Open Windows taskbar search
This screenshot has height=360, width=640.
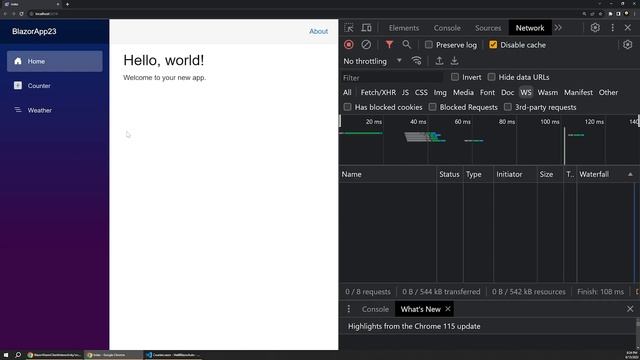click(x=18, y=355)
